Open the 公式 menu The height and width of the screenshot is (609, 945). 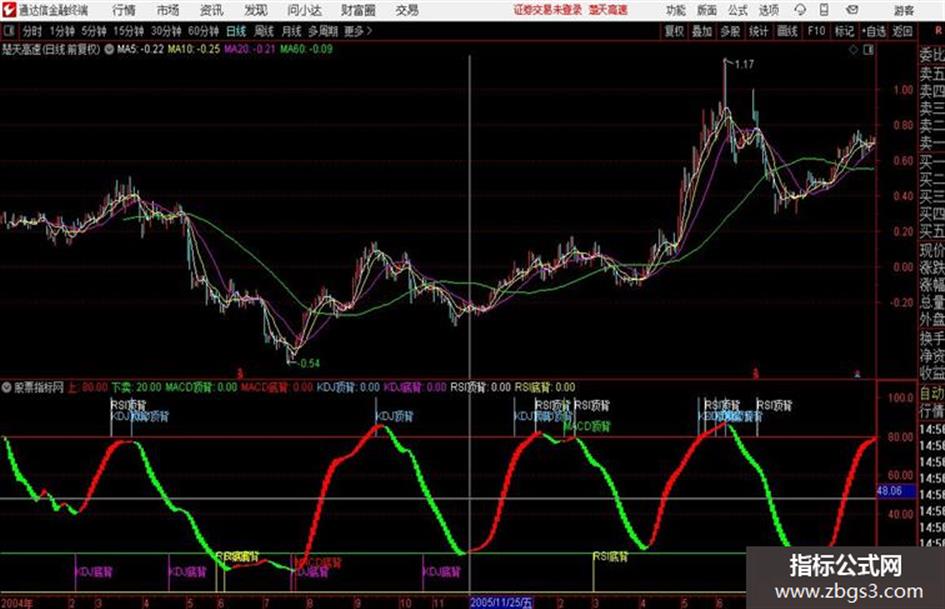coord(738,10)
